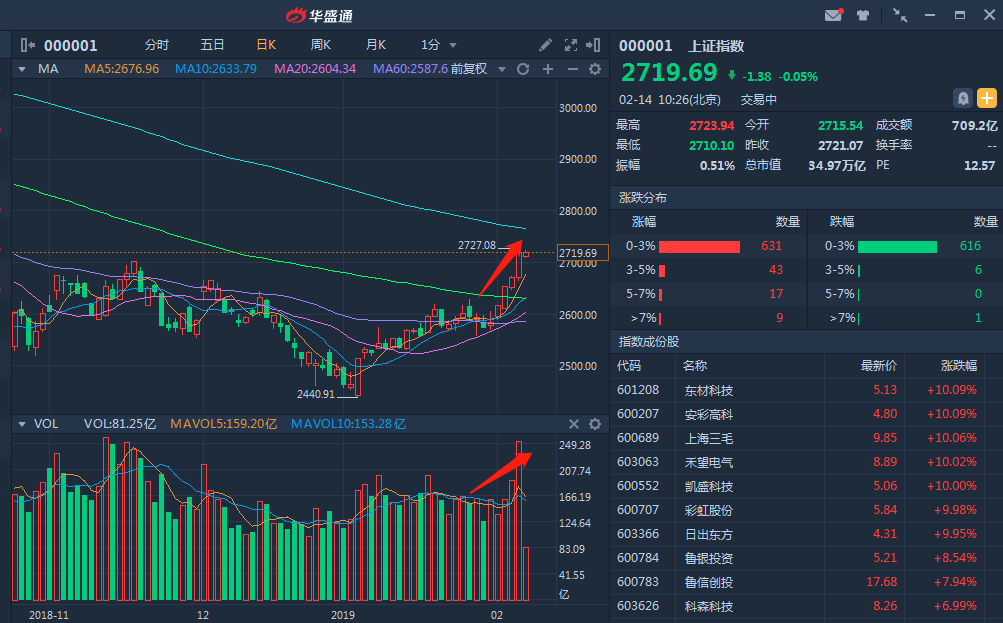Sort by 代码 column header
The width and height of the screenshot is (1003, 623).
click(x=628, y=365)
